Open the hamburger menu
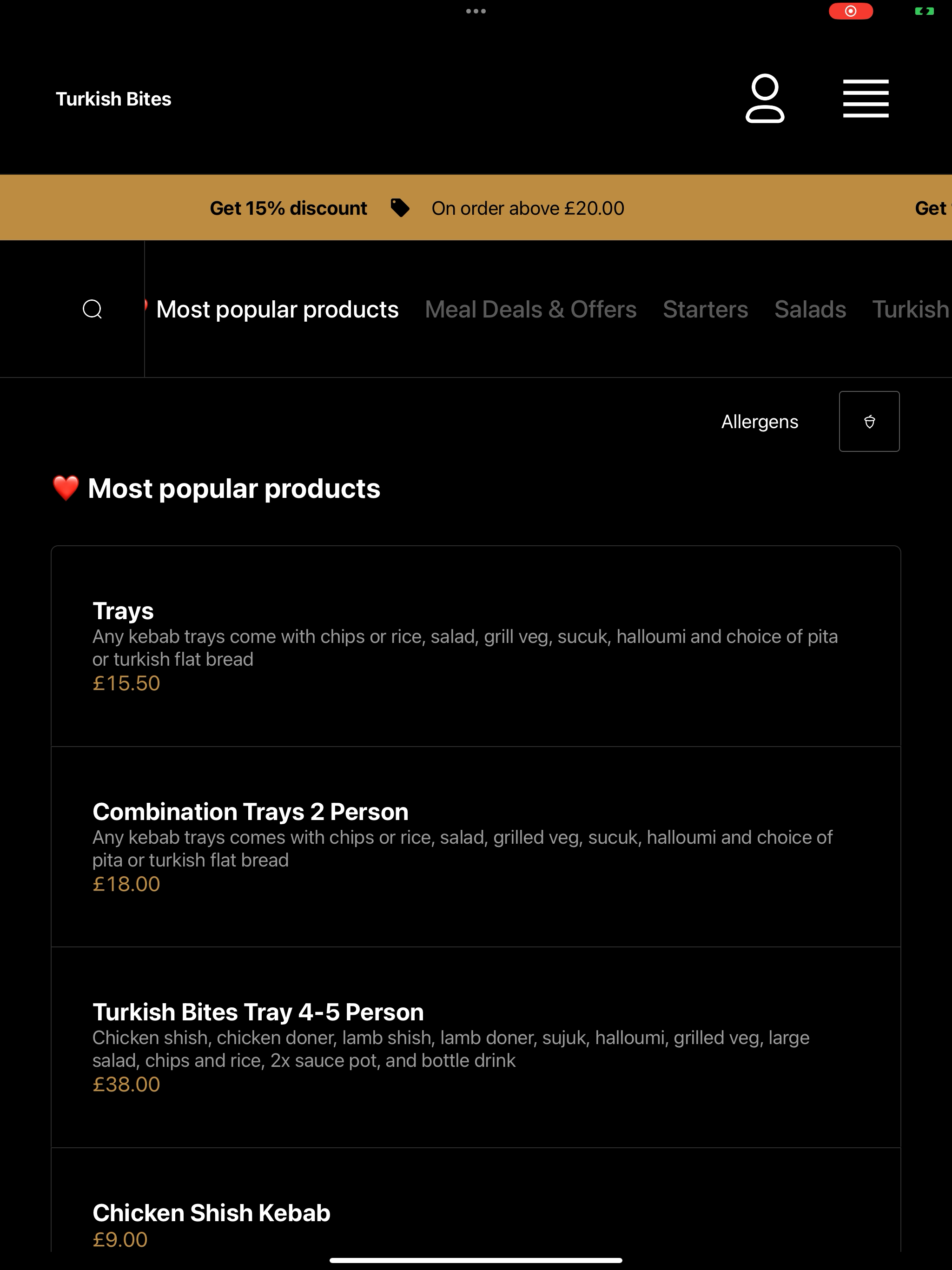Viewport: 952px width, 1270px height. [865, 98]
